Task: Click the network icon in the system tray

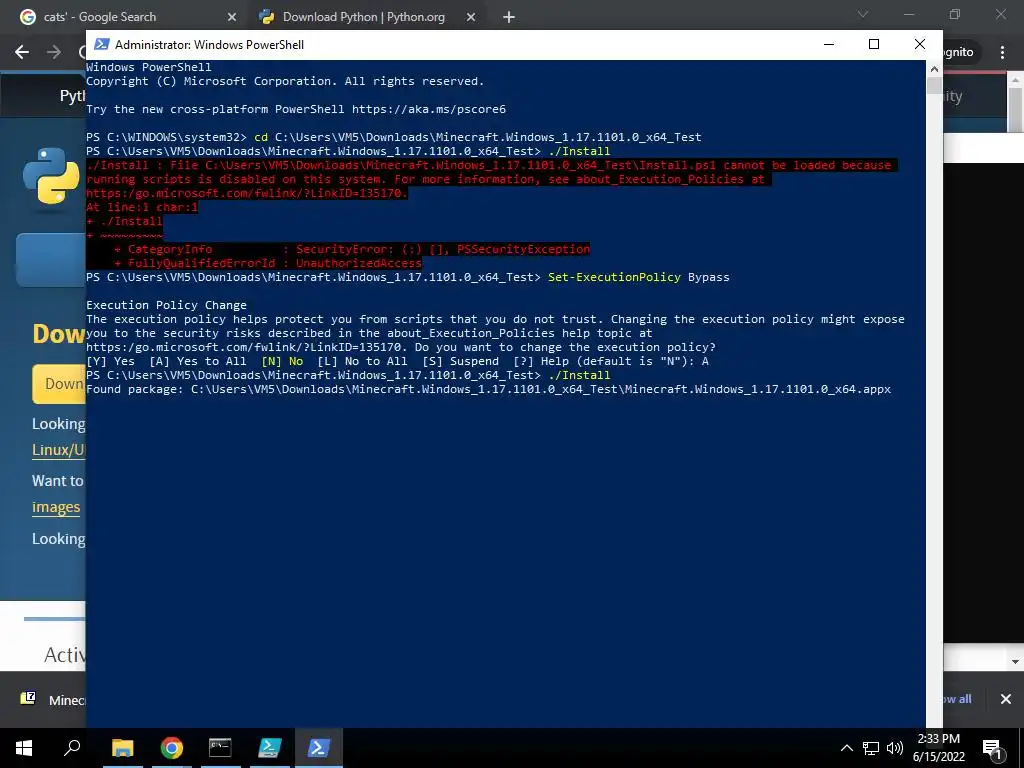Action: point(871,748)
